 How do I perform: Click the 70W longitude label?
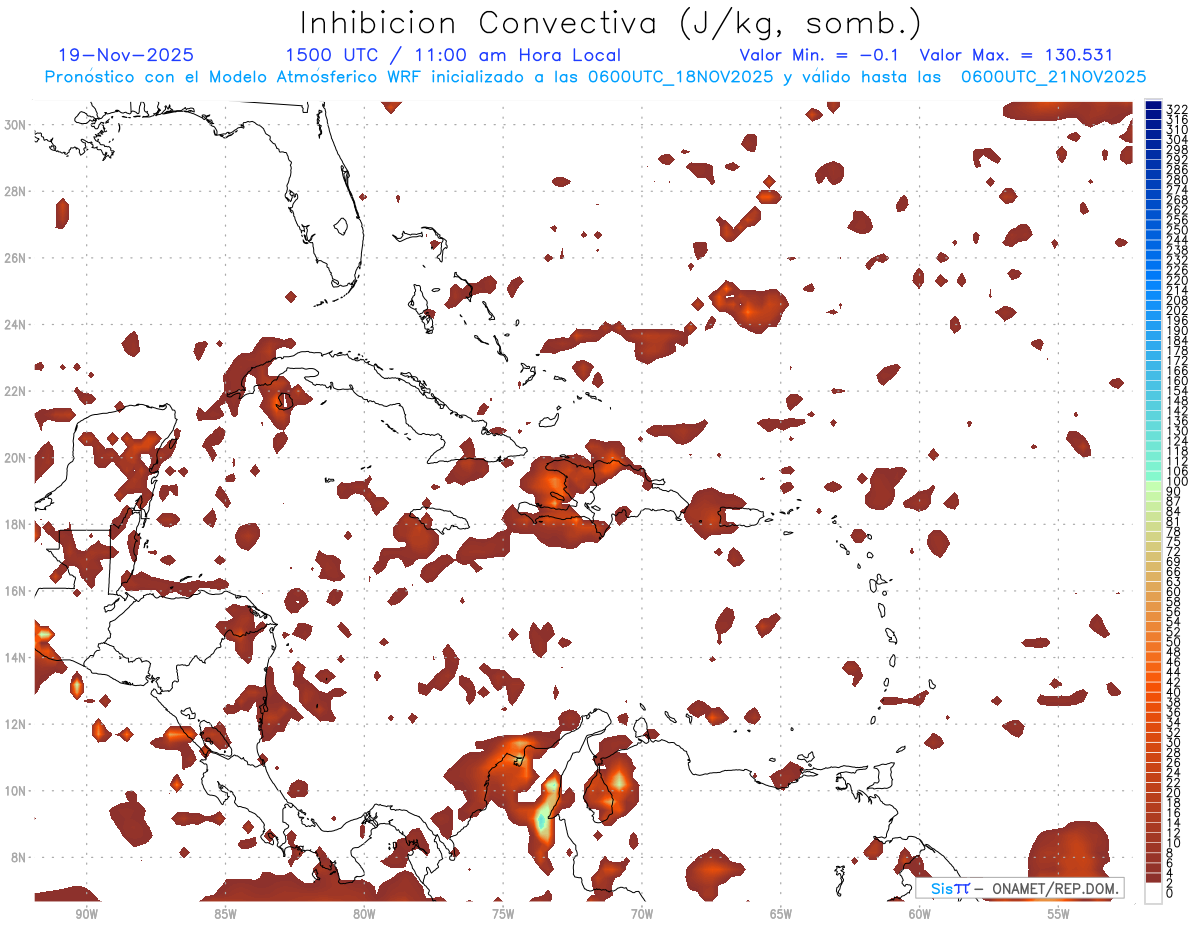pyautogui.click(x=642, y=915)
